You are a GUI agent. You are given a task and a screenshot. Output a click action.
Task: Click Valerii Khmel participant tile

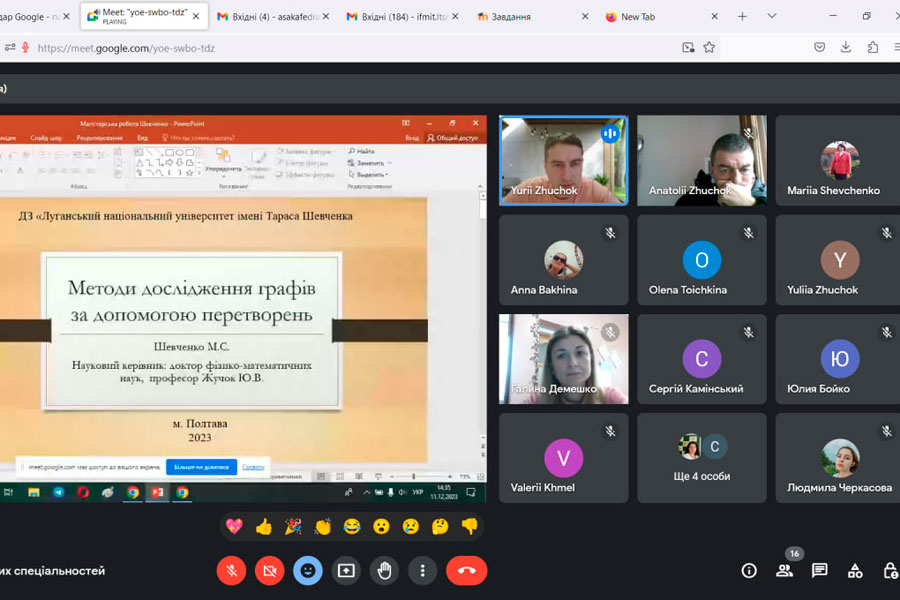click(564, 458)
